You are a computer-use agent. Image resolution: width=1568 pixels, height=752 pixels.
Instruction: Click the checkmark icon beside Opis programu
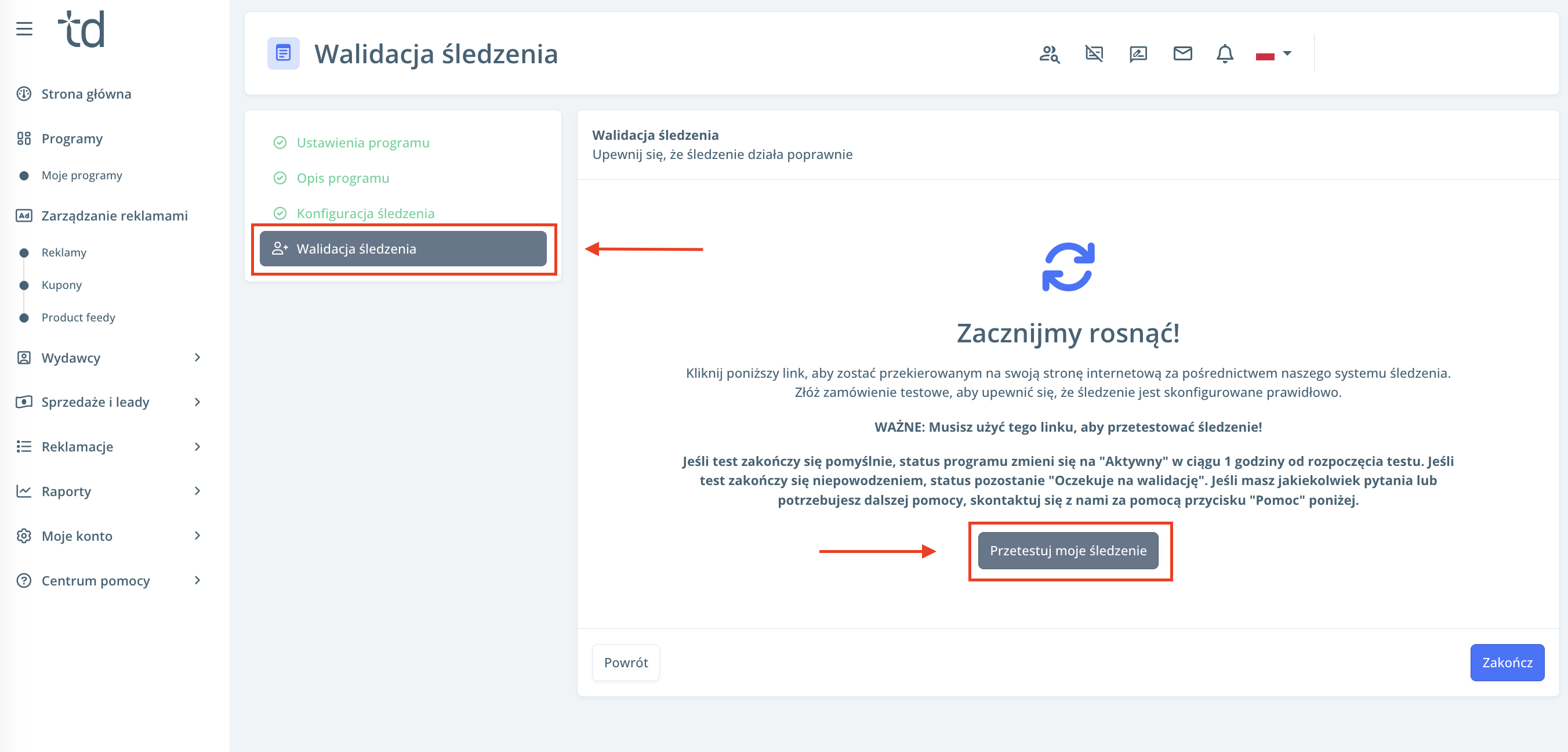coord(280,178)
